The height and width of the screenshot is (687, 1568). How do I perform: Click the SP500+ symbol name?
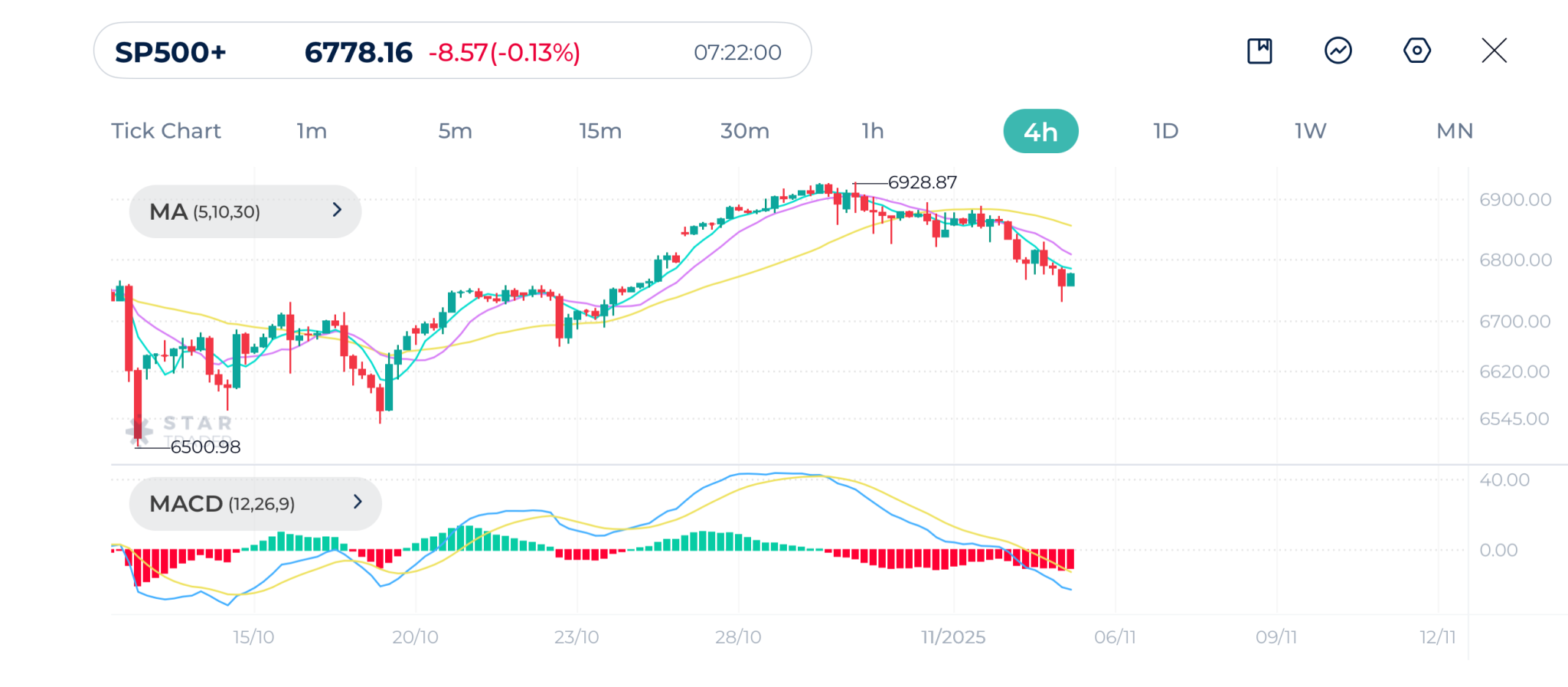coord(171,52)
